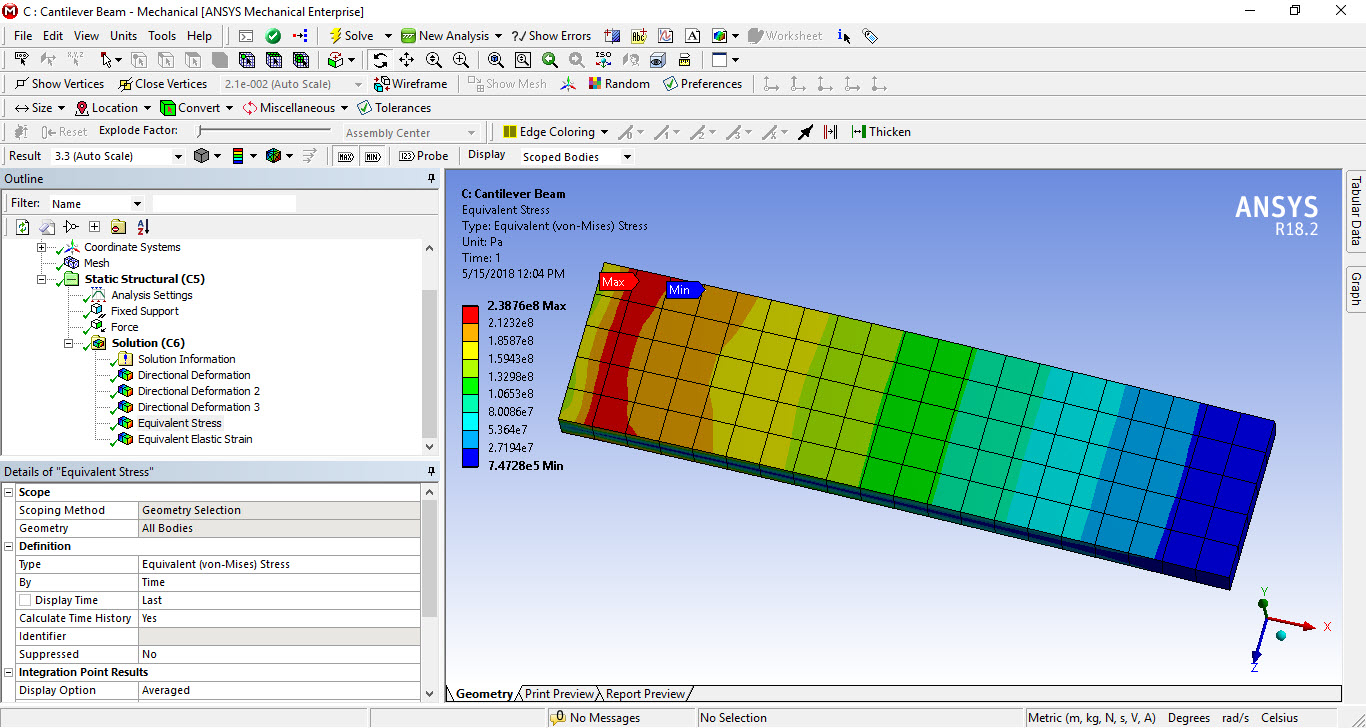Screen dimensions: 1366x728
Task: Click the Random colors icon
Action: click(619, 84)
